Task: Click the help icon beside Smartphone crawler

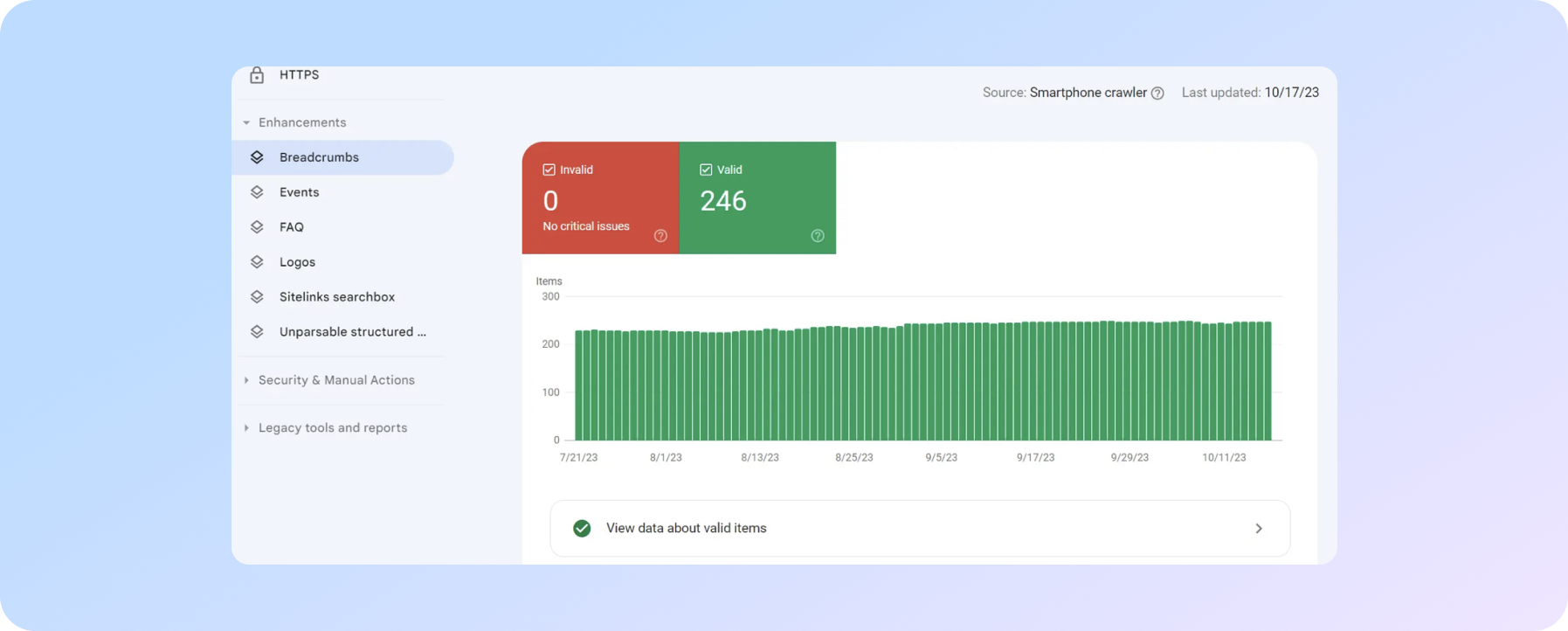Action: coord(1157,94)
